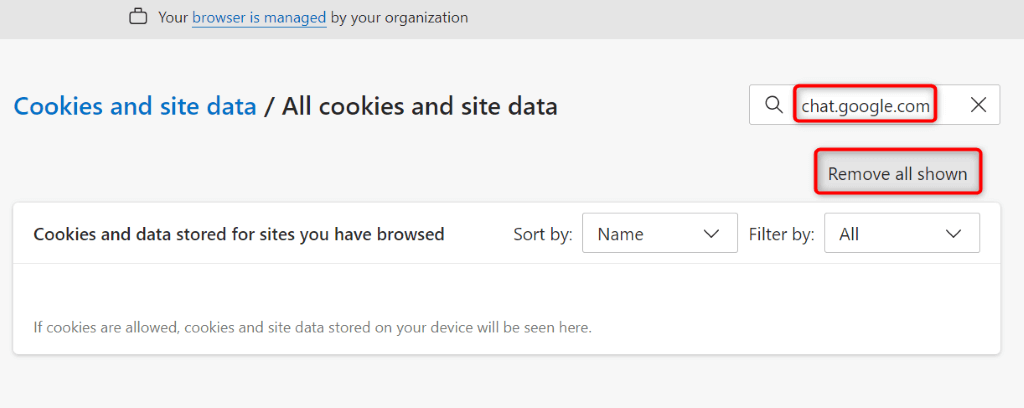Expand the Filter by All dropdown
This screenshot has height=408, width=1024.
pyautogui.click(x=901, y=234)
